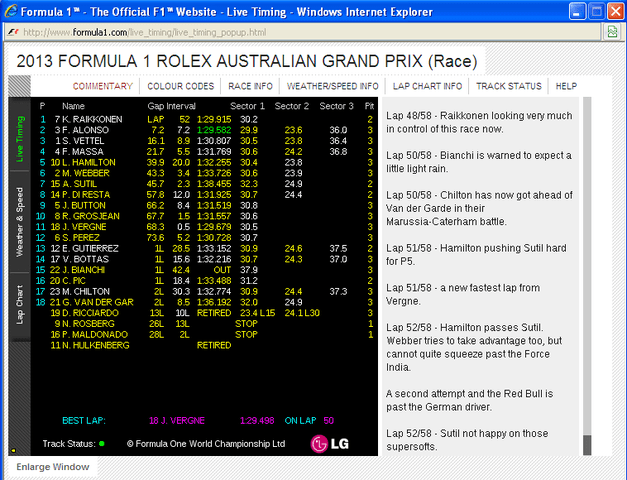Image resolution: width=627 pixels, height=480 pixels.
Task: Click the E. GUTIERREZ driver name
Action: [x=90, y=248]
